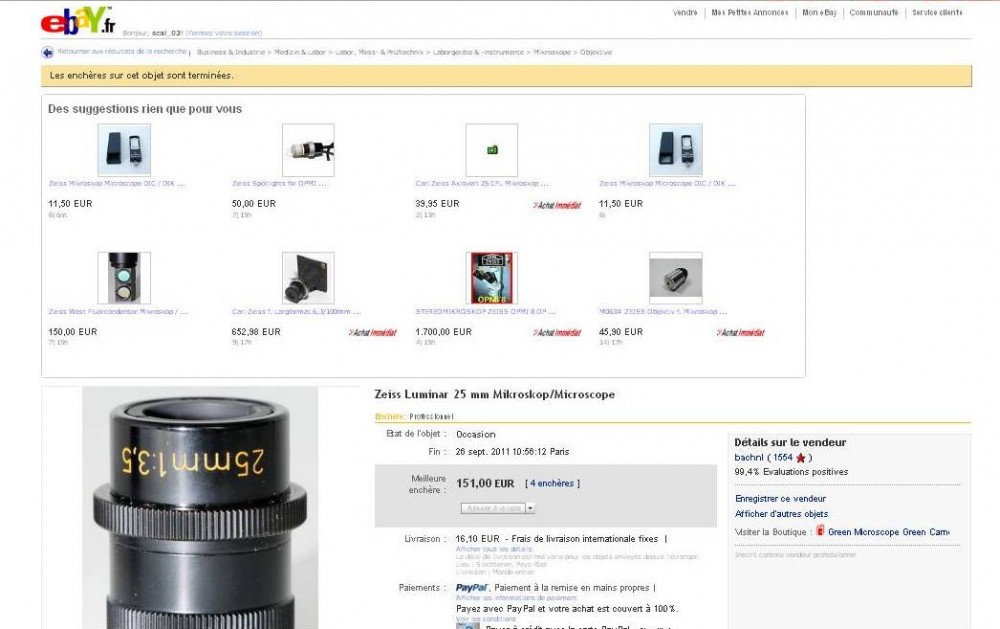Click the Achat immédiat badge beside 652,98 EUR

pos(373,332)
